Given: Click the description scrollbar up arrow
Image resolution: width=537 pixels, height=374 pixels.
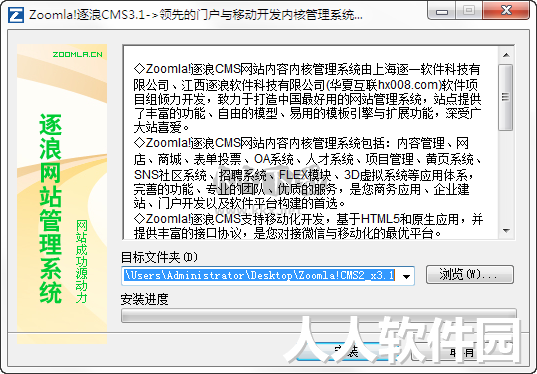Looking at the screenshot, I should (x=506, y=55).
